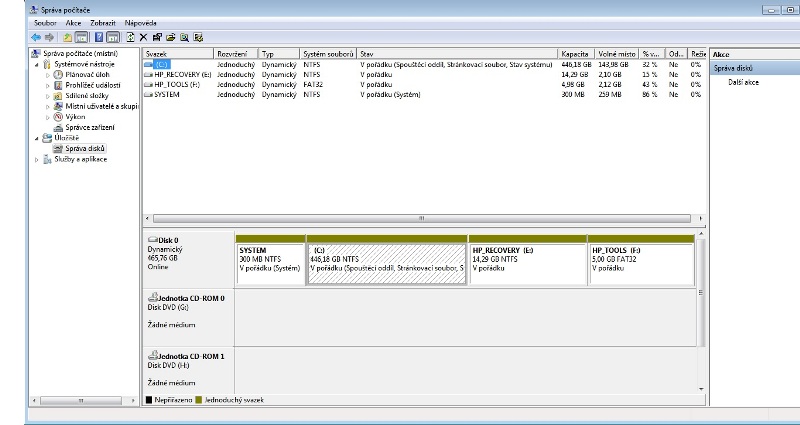800x425 pixels.
Task: Open the Zobrazit menu
Action: point(103,23)
